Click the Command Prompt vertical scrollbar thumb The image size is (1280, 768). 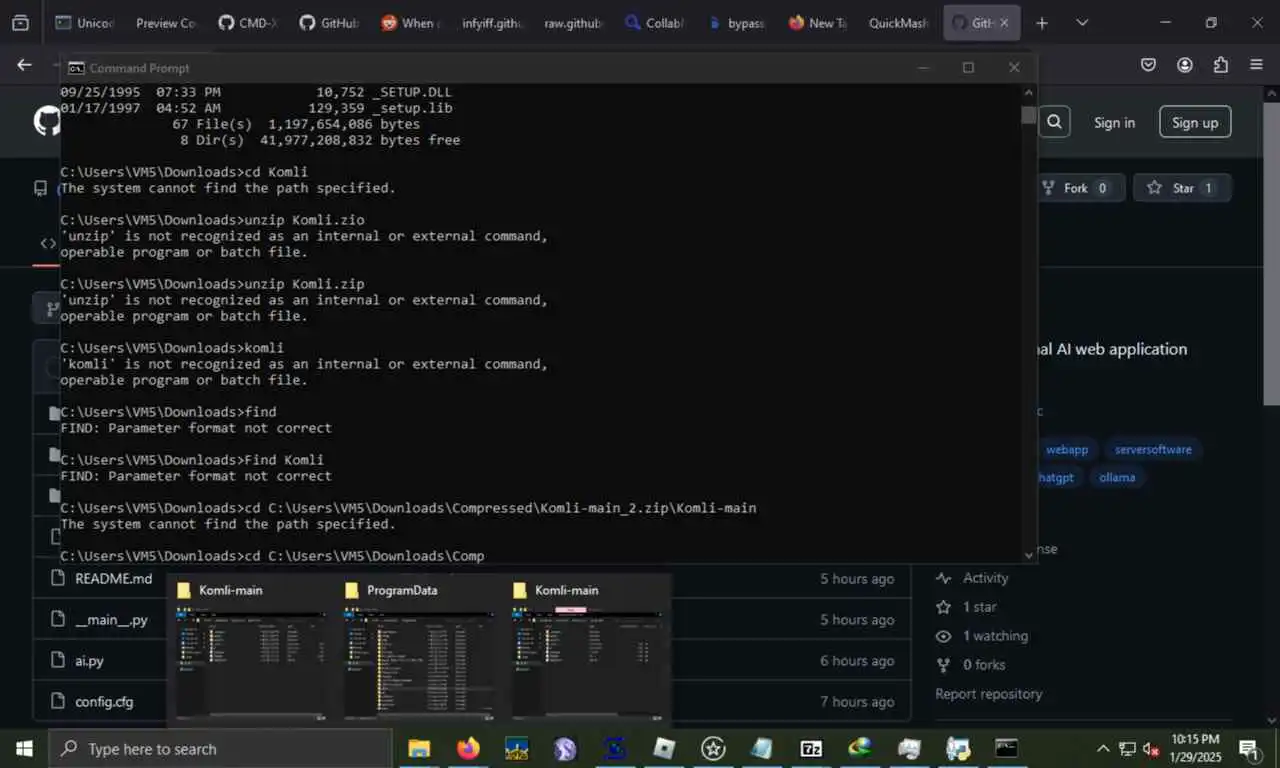point(1029,115)
